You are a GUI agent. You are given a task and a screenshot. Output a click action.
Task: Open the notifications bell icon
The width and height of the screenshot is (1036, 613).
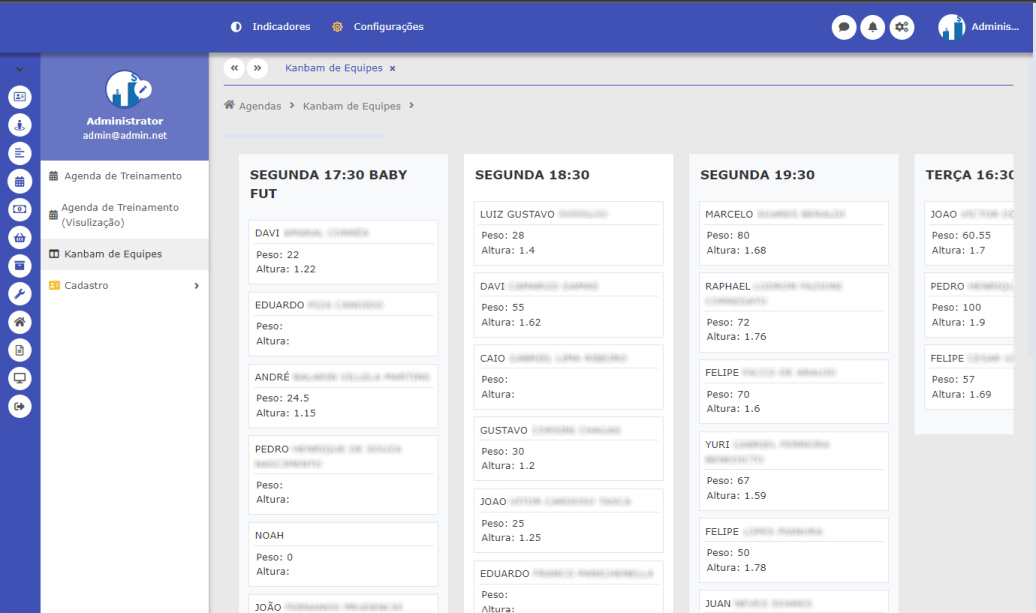coord(873,26)
